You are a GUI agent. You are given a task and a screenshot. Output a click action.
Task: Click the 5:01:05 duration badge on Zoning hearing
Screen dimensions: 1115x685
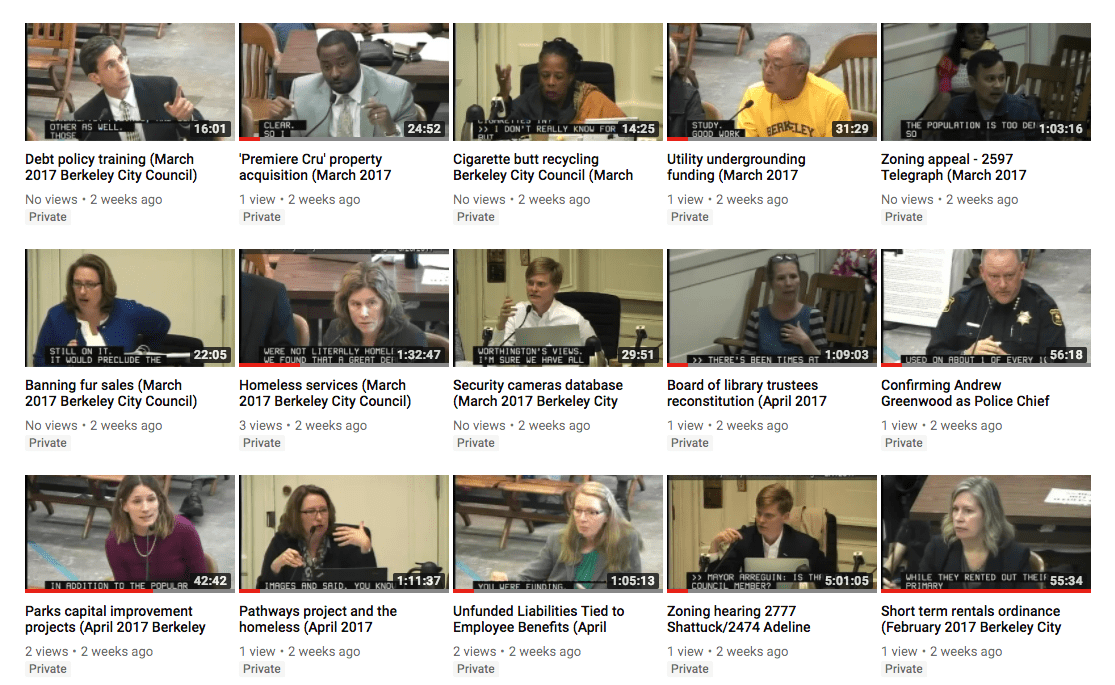[846, 580]
